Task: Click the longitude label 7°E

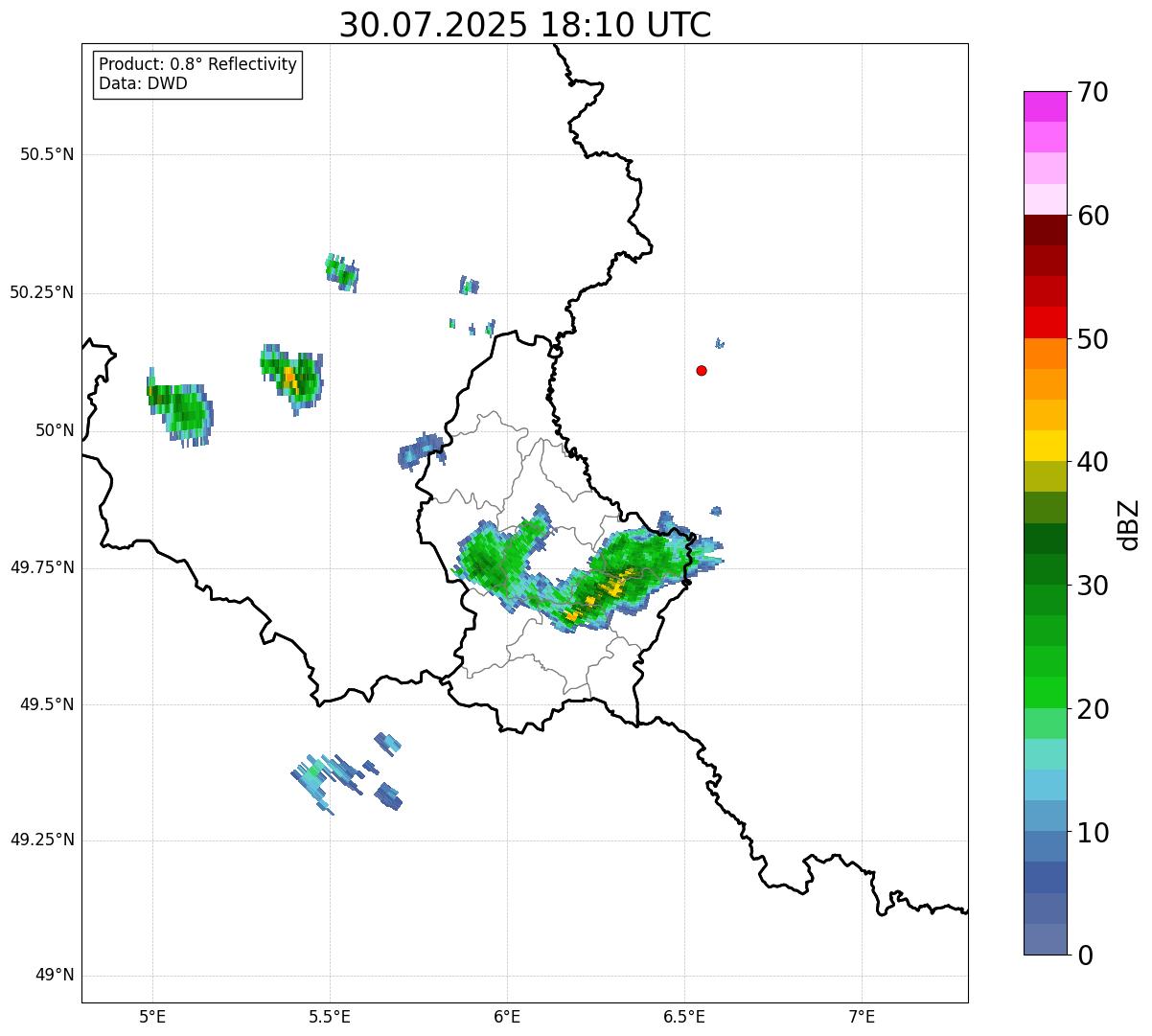Action: coord(862,1016)
